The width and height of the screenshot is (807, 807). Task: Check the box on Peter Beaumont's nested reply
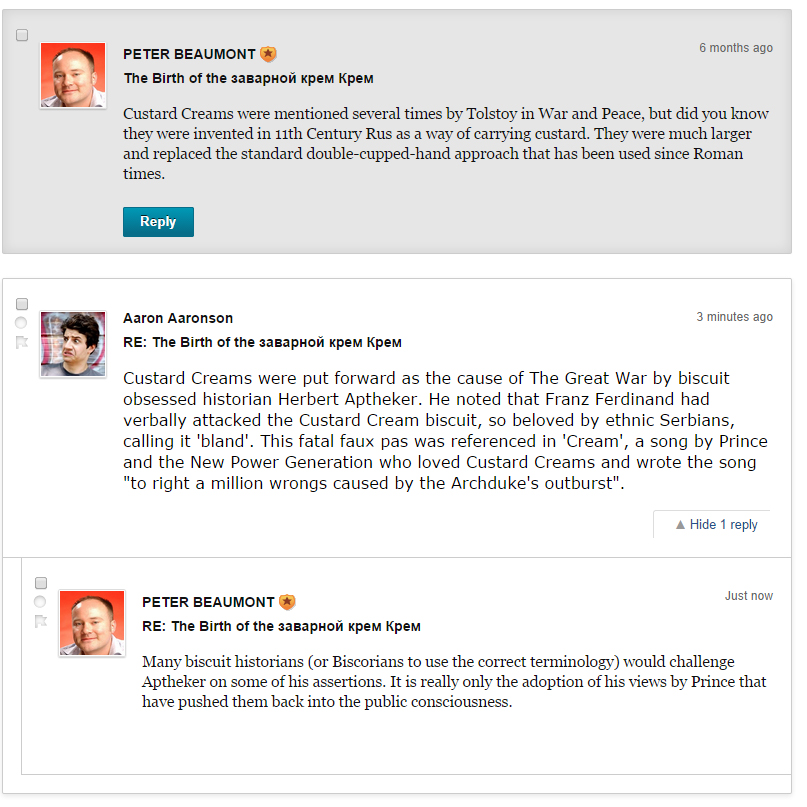click(41, 583)
